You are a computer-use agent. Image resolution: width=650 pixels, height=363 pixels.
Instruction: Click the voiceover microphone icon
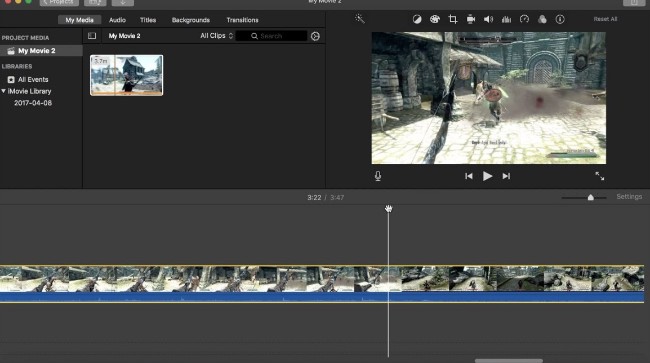pyautogui.click(x=378, y=176)
